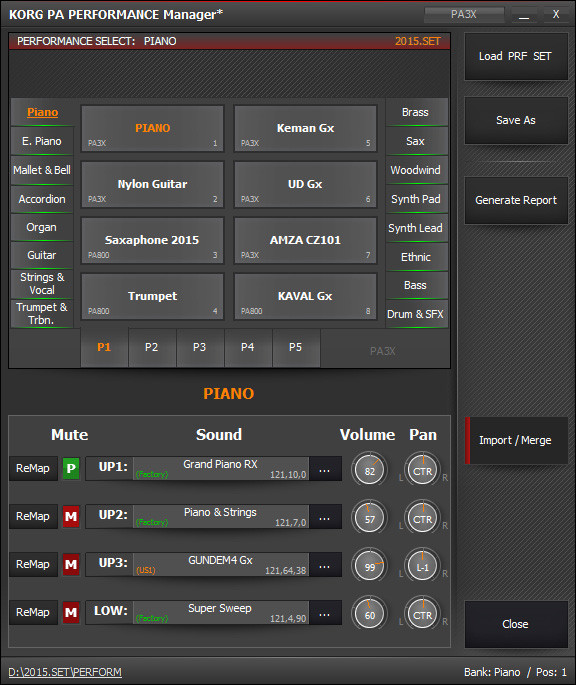Open sound browser for GUNDEM4 Gx
Viewport: 576px width, 685px height.
coord(325,565)
